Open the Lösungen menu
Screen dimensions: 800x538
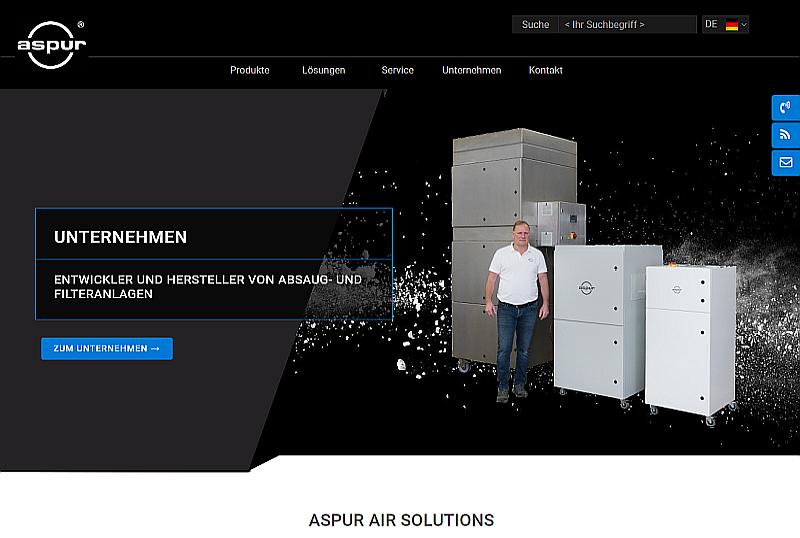point(323,70)
